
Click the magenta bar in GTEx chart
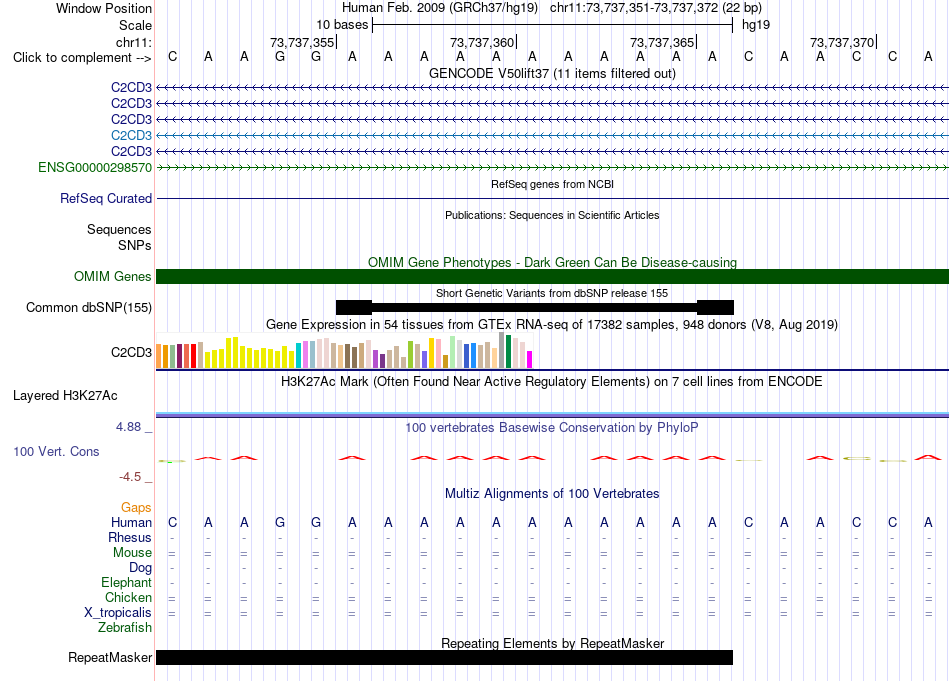tap(530, 359)
